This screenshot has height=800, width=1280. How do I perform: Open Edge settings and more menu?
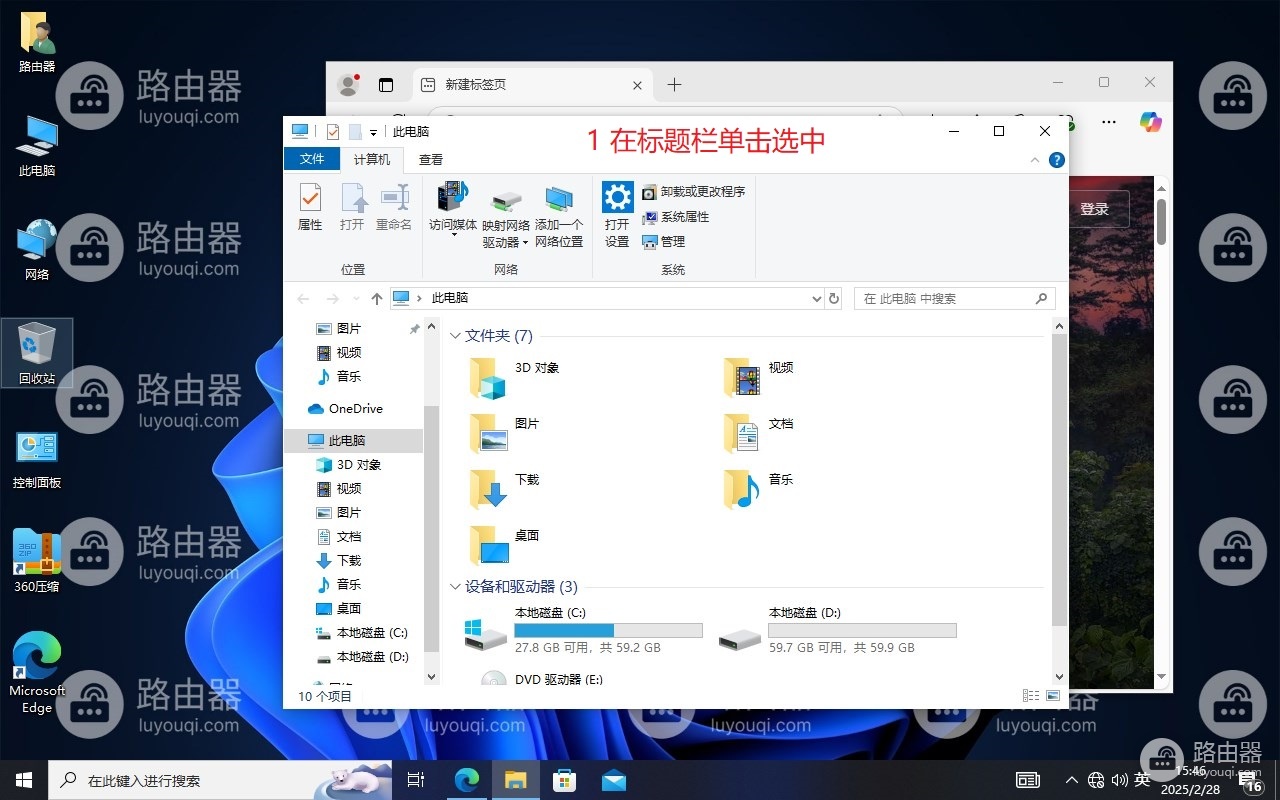pyautogui.click(x=1108, y=122)
